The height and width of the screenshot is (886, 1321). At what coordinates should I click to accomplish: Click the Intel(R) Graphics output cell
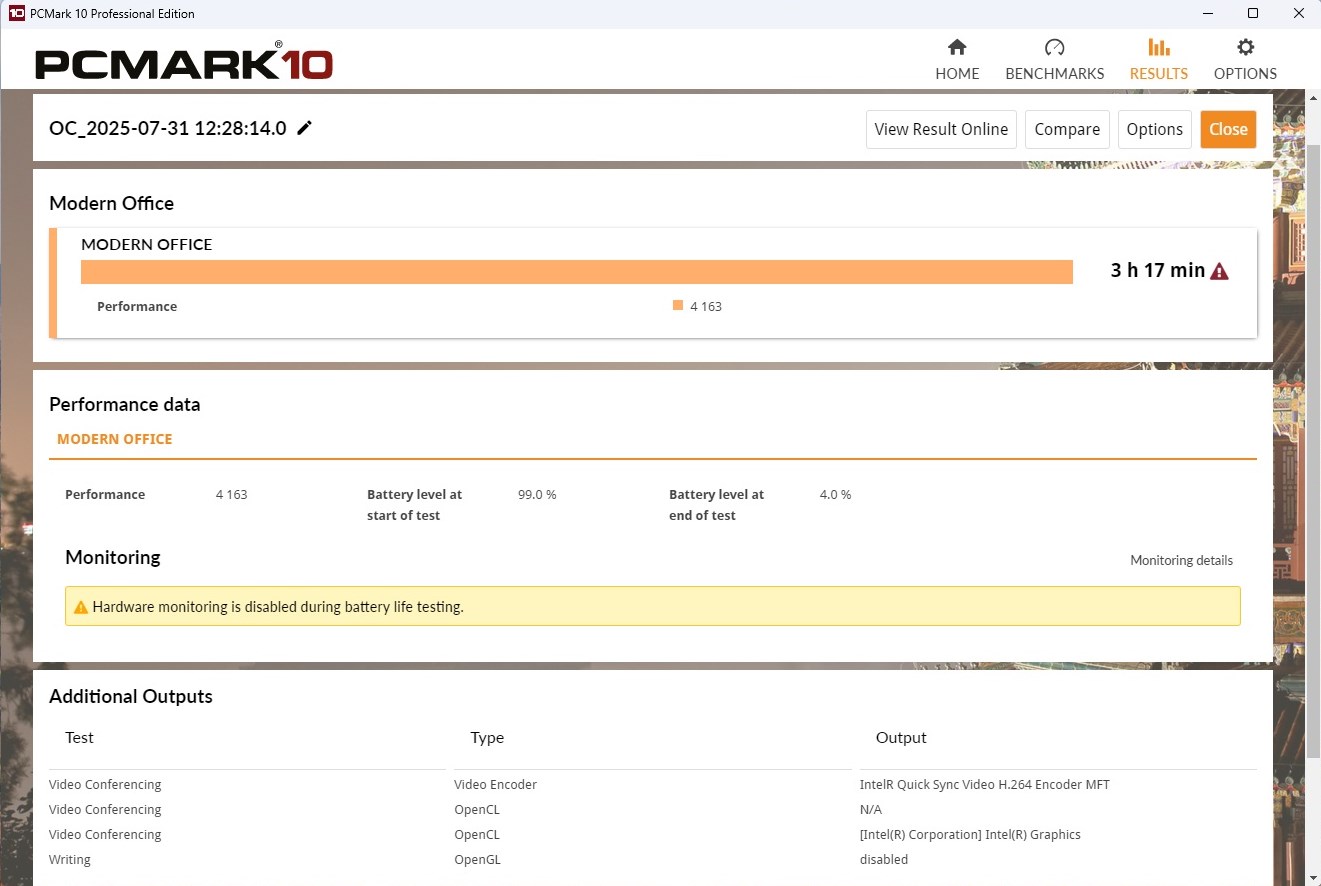point(970,835)
